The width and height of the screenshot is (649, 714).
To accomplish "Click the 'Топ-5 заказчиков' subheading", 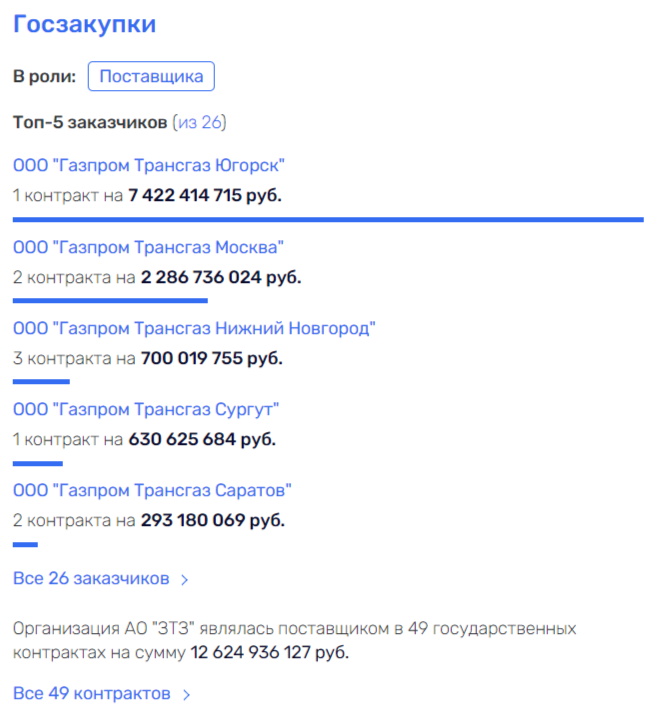I will click(x=90, y=122).
